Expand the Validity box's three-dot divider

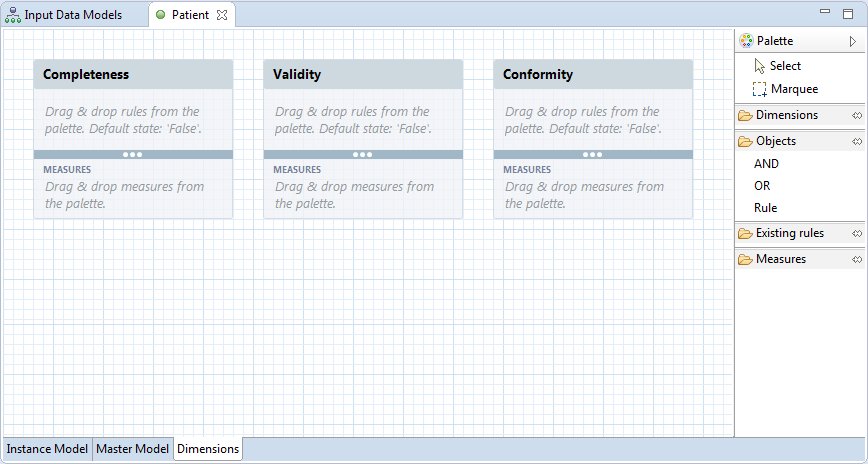pos(363,154)
